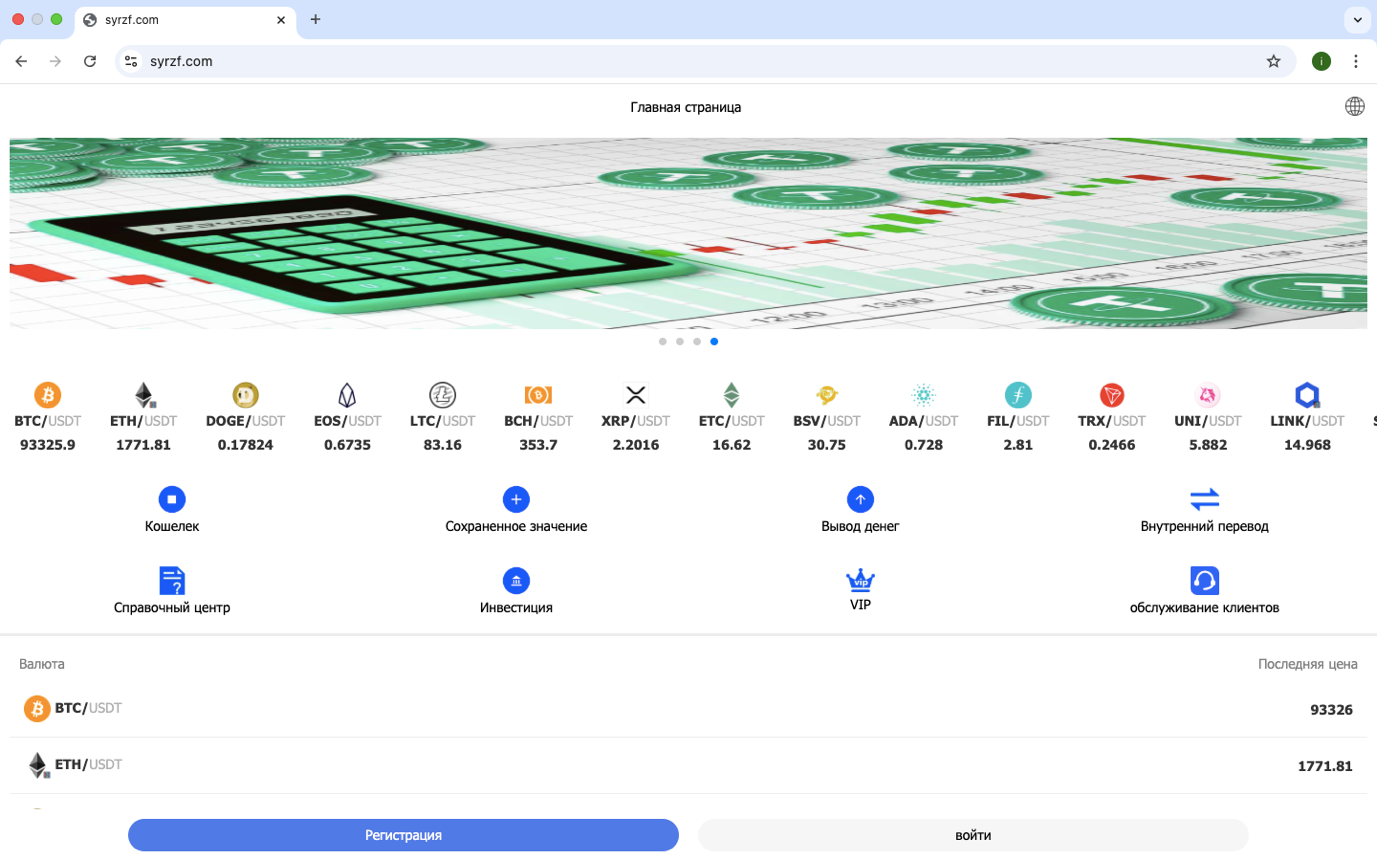Open the globe language selector
The width and height of the screenshot is (1377, 861).
[x=1355, y=107]
